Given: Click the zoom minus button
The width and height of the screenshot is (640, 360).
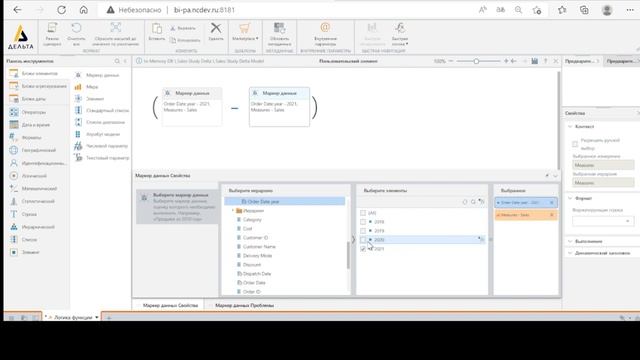Looking at the screenshot, I should pos(451,61).
